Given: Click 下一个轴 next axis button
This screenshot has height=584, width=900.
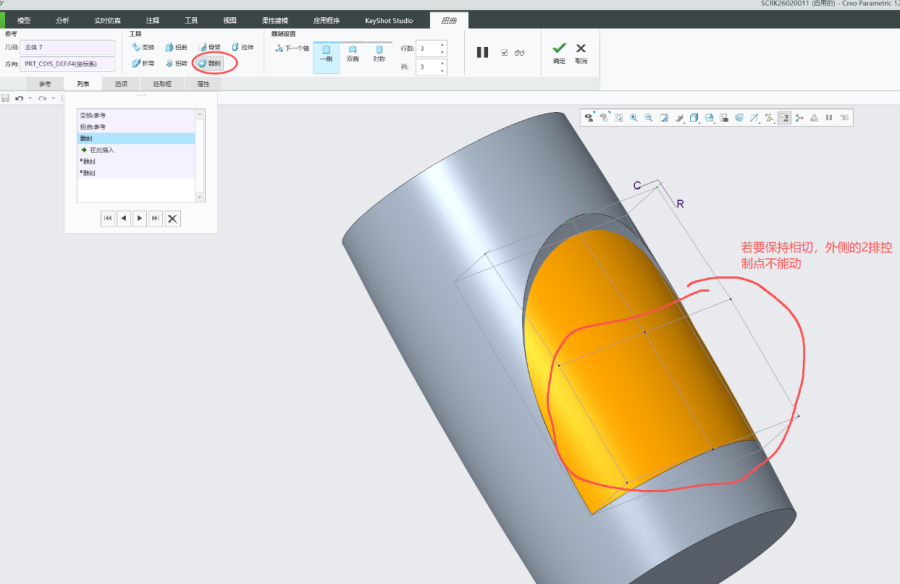Looking at the screenshot, I should coord(292,48).
